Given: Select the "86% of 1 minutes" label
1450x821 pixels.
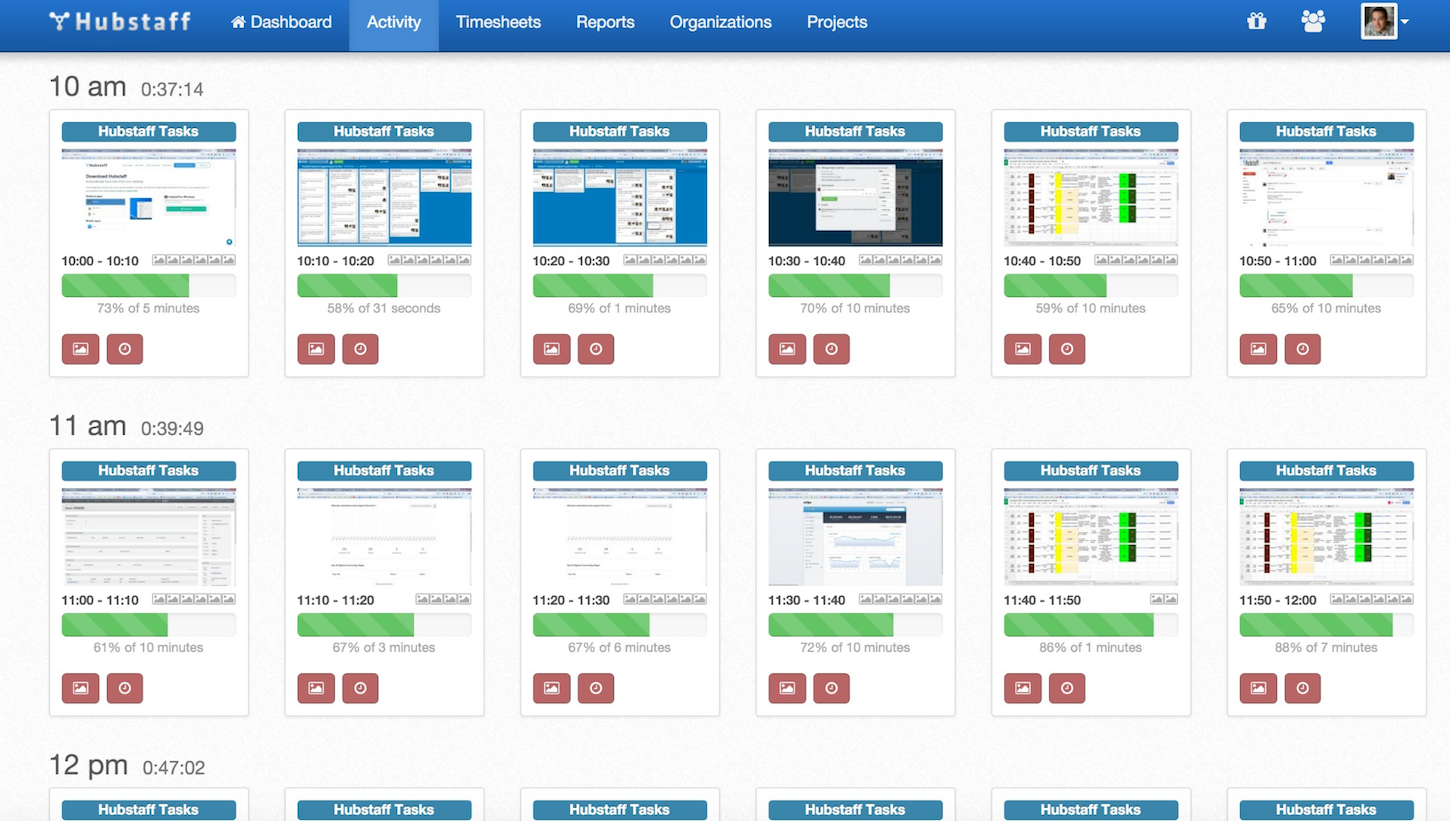Looking at the screenshot, I should (x=1091, y=647).
